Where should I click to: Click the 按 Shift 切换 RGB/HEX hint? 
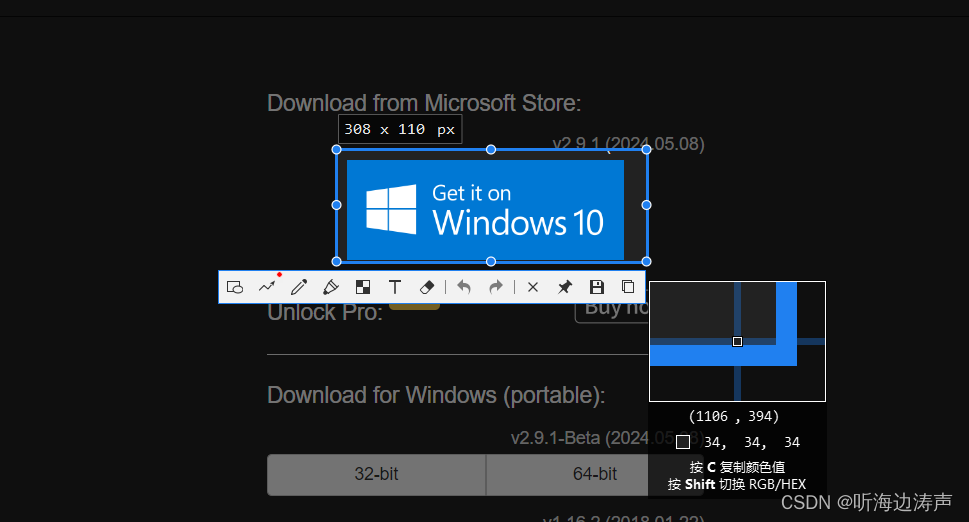coord(737,484)
